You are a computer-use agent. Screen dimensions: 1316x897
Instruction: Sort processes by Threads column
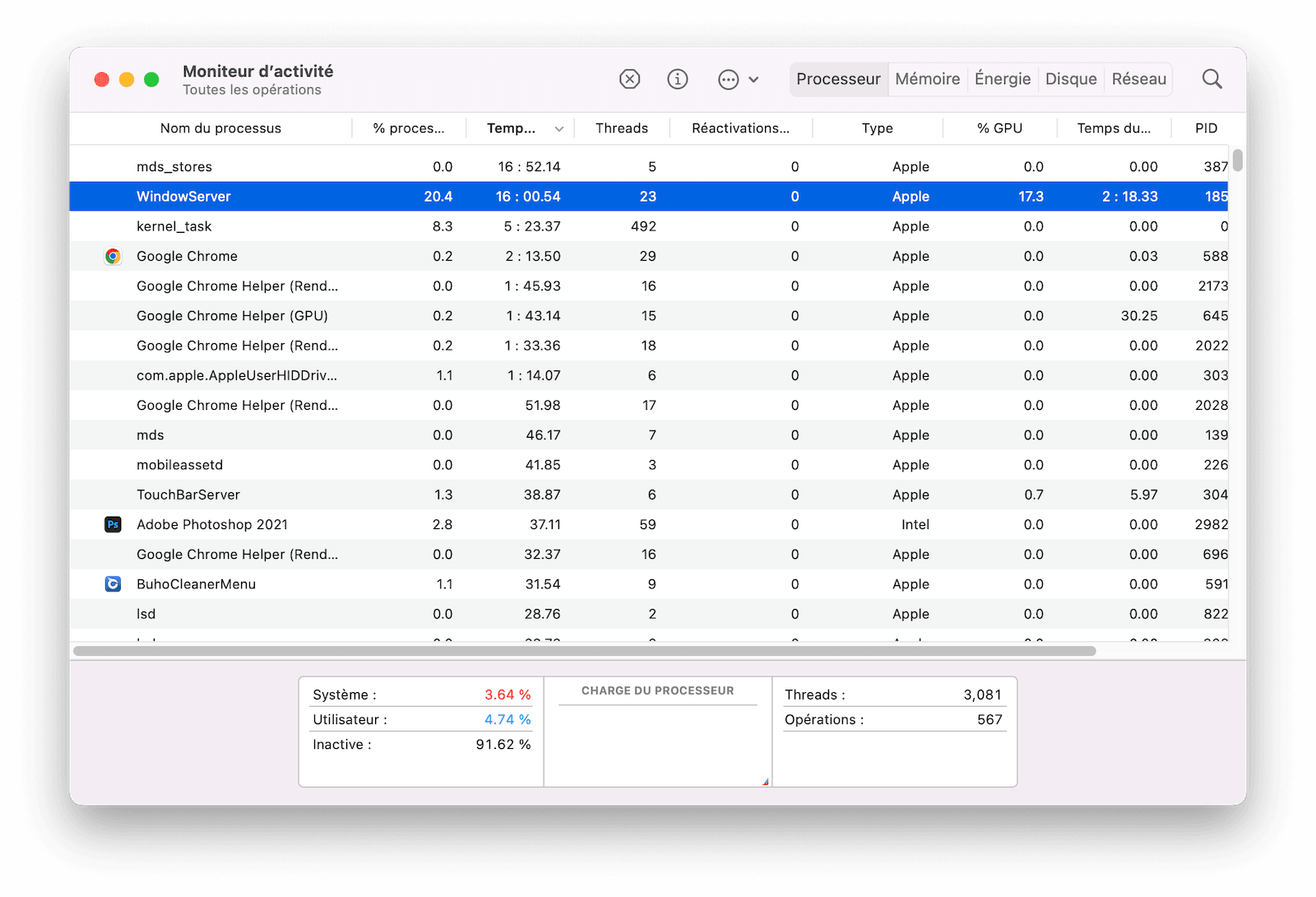[x=621, y=128]
